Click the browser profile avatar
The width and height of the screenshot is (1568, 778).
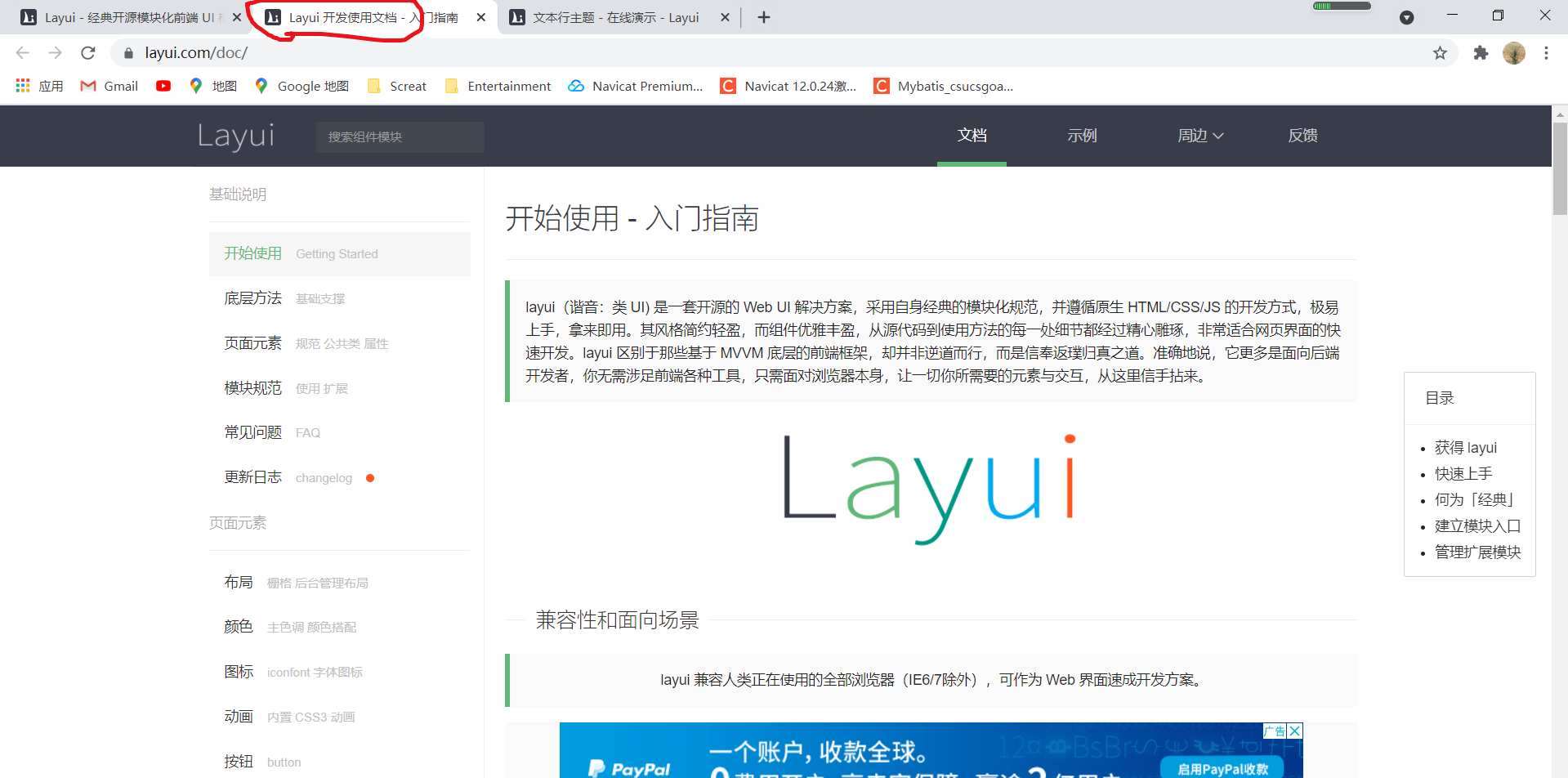[1516, 52]
